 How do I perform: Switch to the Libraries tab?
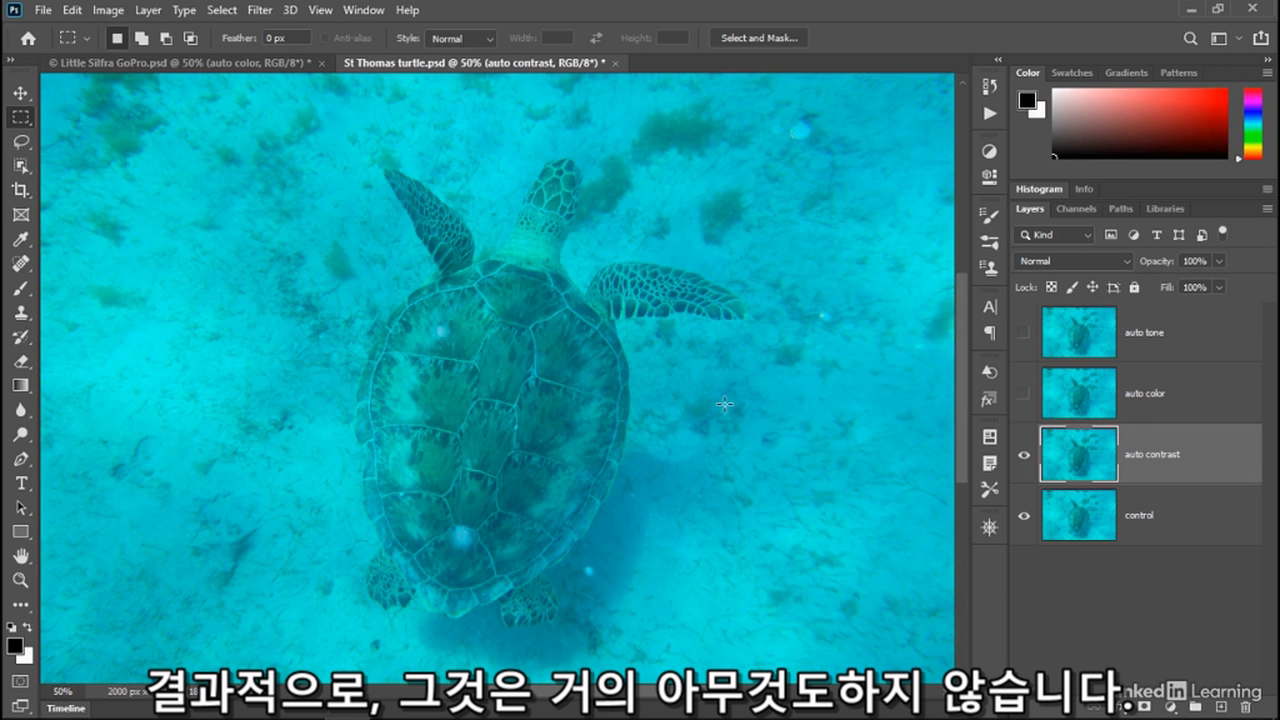coord(1165,209)
